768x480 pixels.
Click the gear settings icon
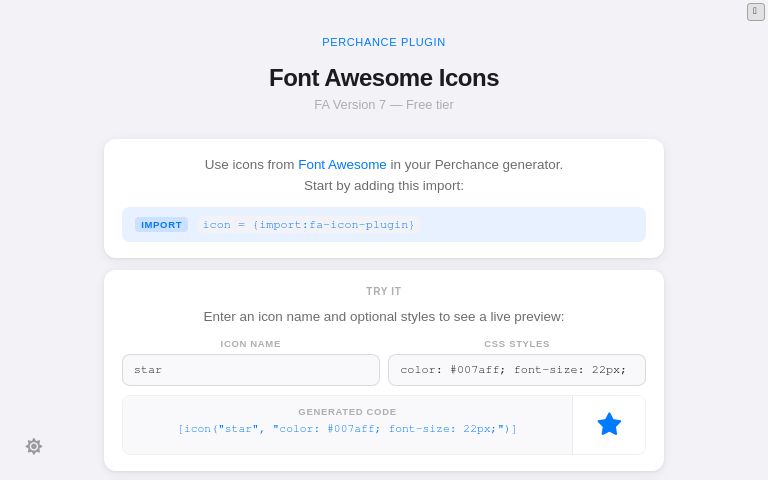pos(34,446)
